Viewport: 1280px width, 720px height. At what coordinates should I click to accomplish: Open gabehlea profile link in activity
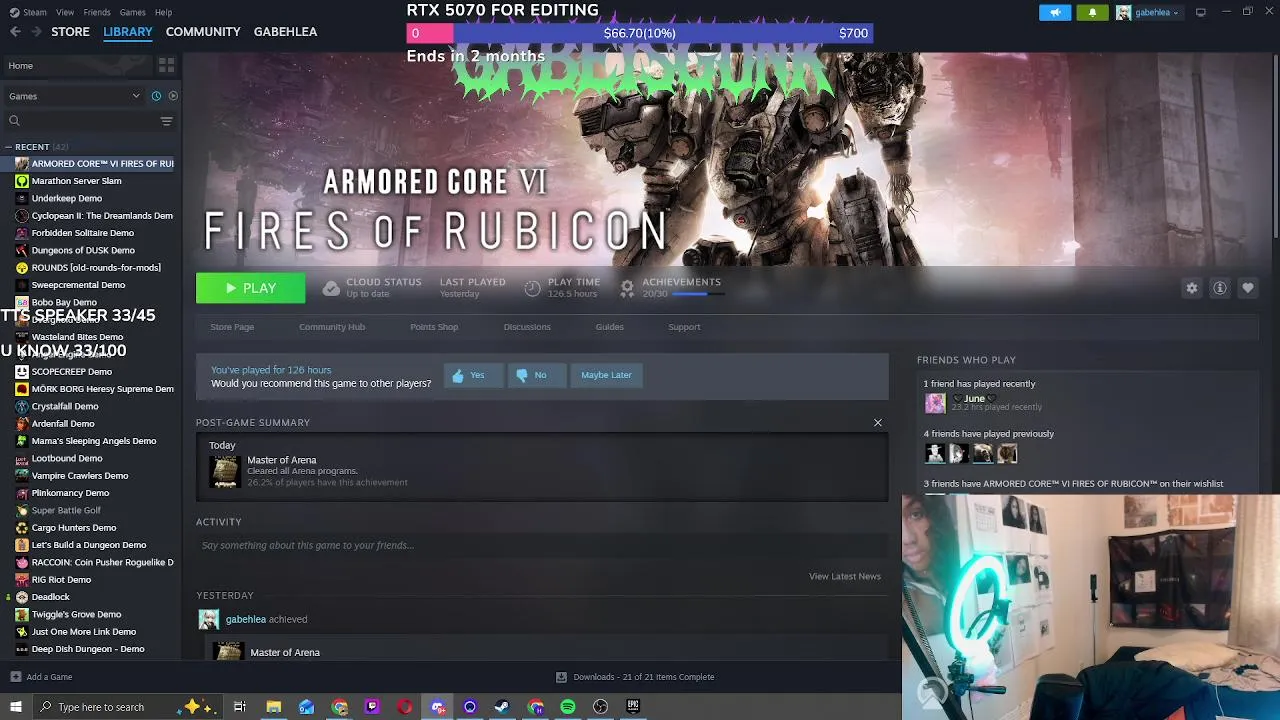245,619
